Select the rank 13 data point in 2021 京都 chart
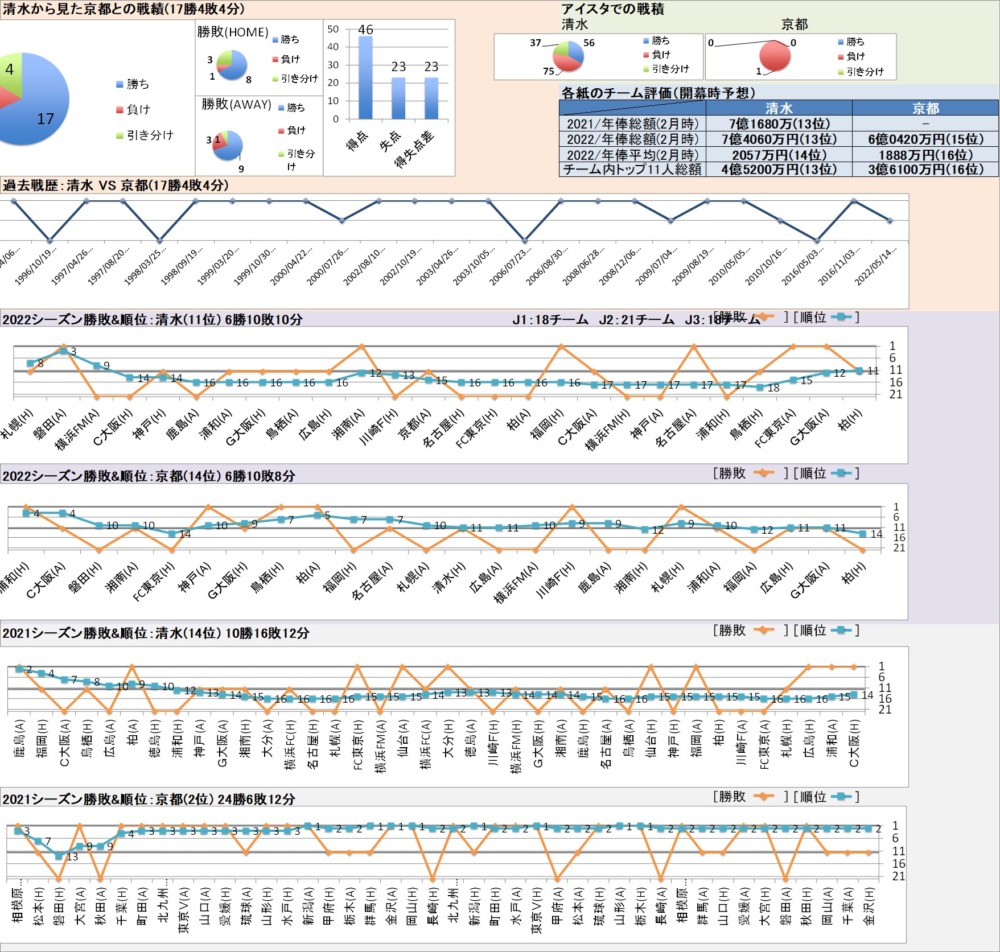This screenshot has height=952, width=1000. [x=59, y=856]
